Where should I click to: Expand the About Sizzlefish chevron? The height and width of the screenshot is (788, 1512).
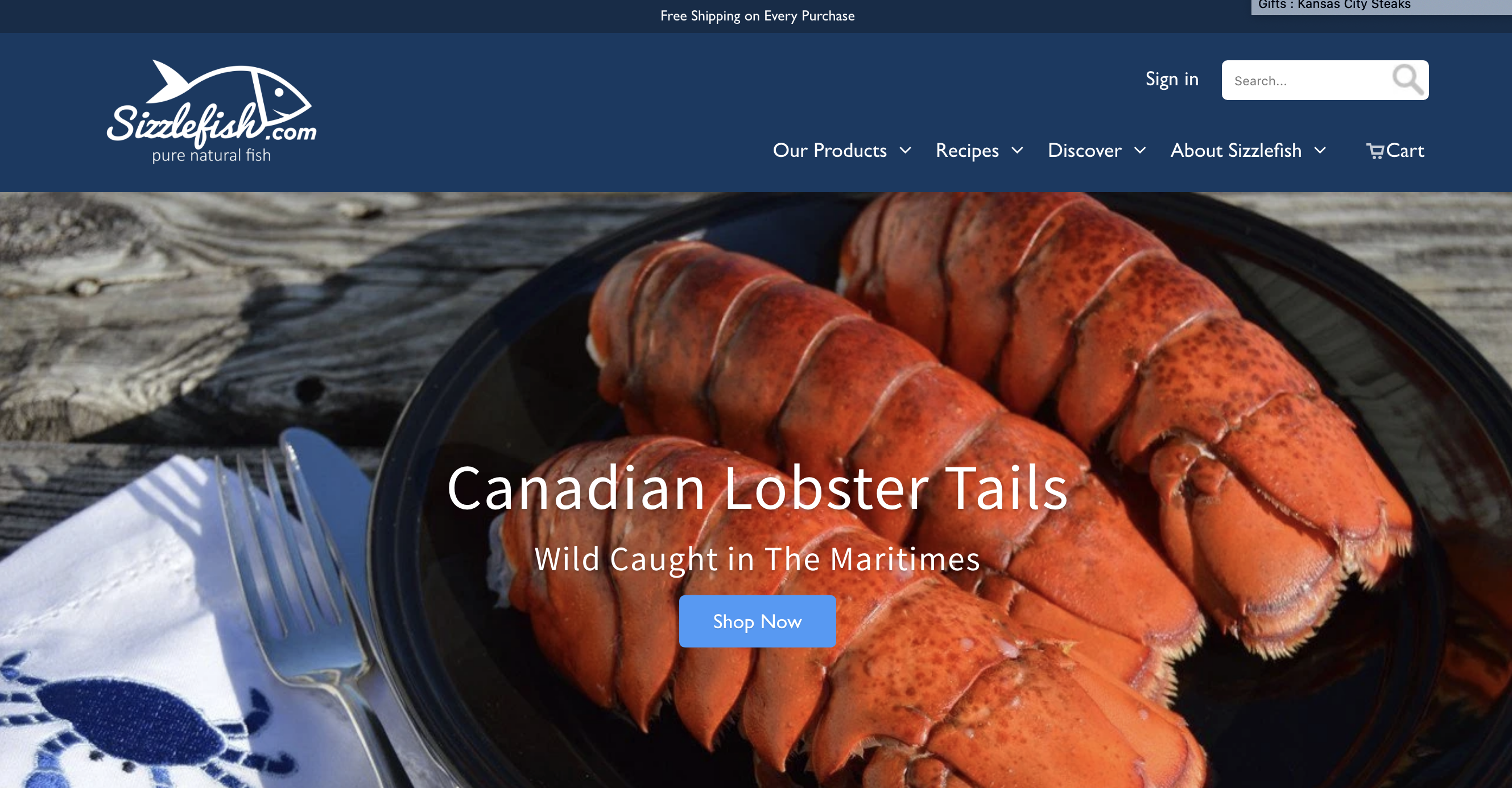[x=1320, y=151]
